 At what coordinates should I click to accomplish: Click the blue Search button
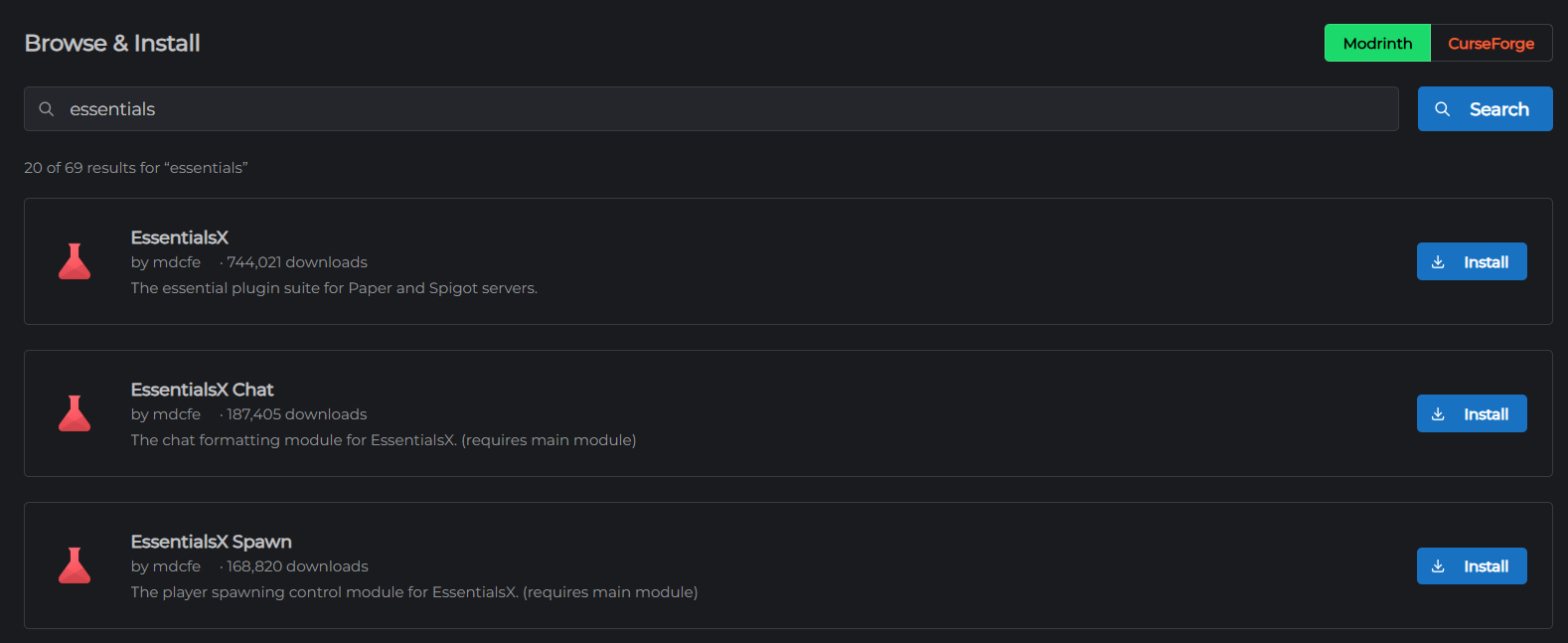click(1485, 109)
